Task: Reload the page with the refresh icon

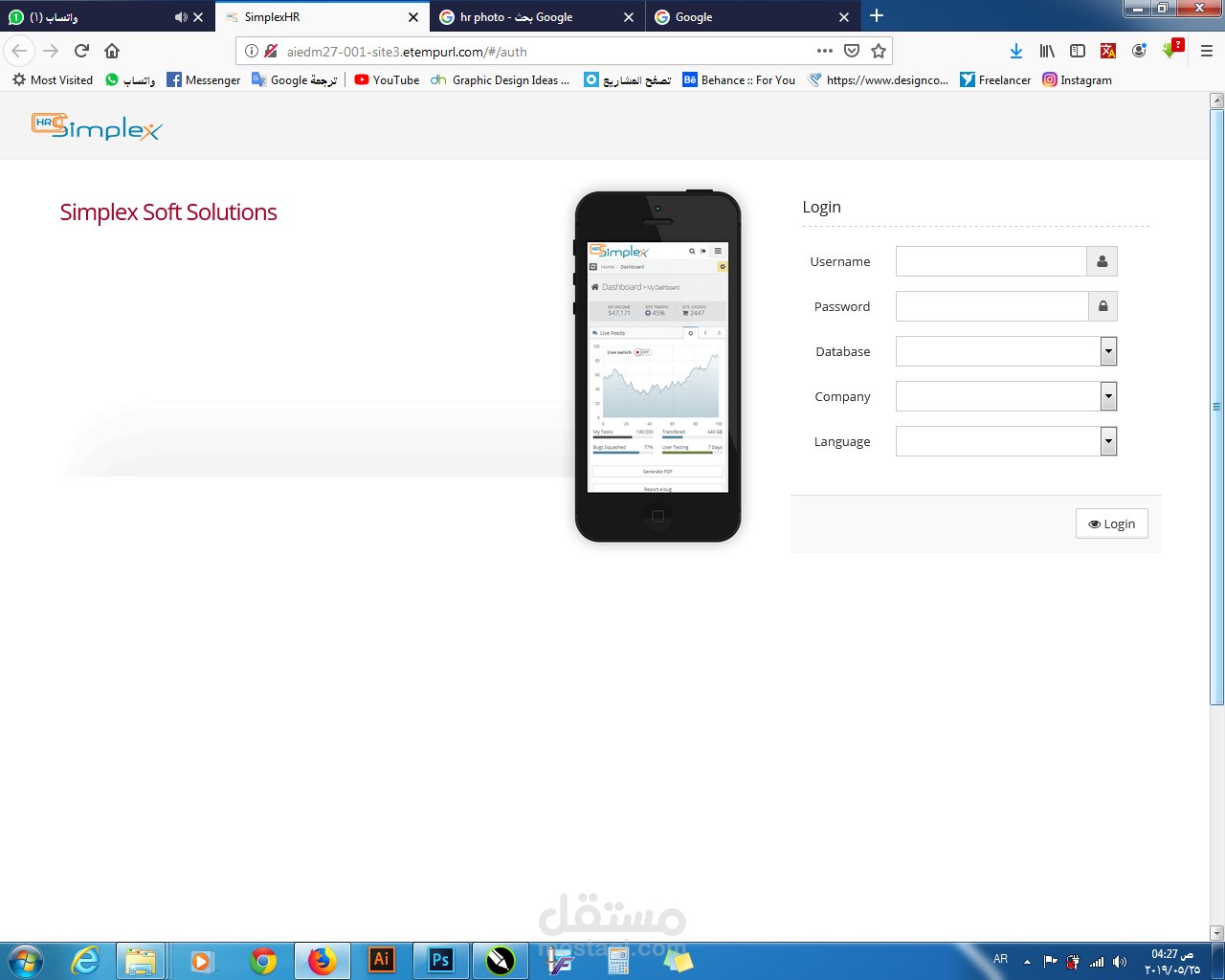Action: point(81,51)
